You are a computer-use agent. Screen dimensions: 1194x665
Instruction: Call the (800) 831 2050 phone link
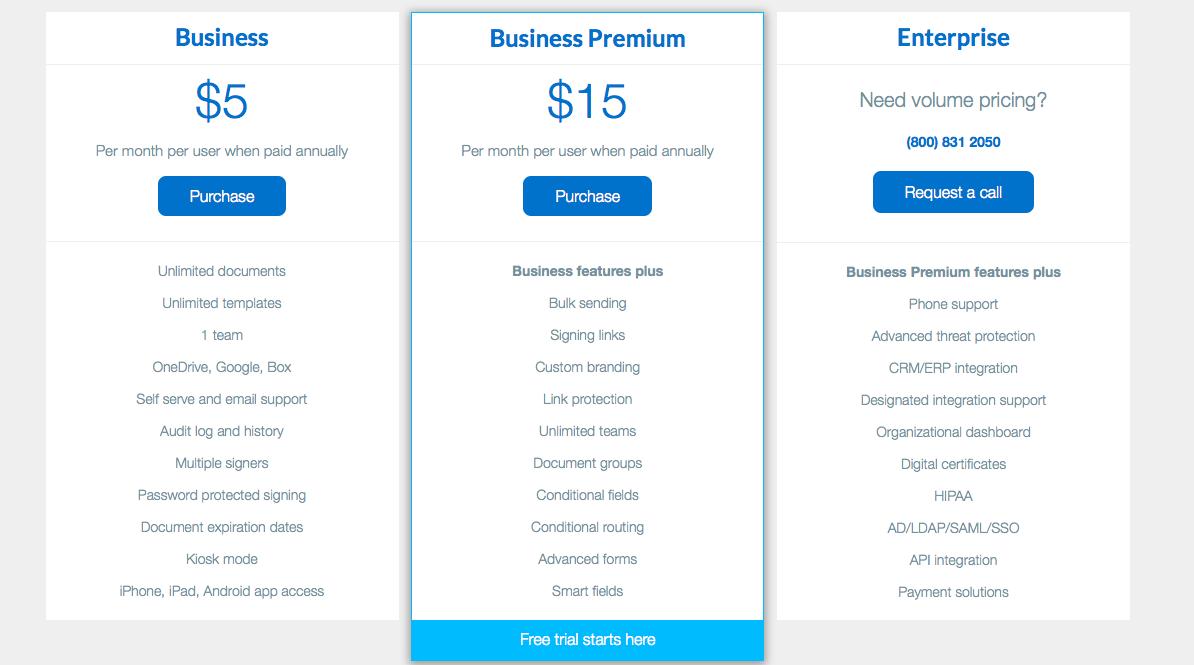pyautogui.click(x=953, y=142)
